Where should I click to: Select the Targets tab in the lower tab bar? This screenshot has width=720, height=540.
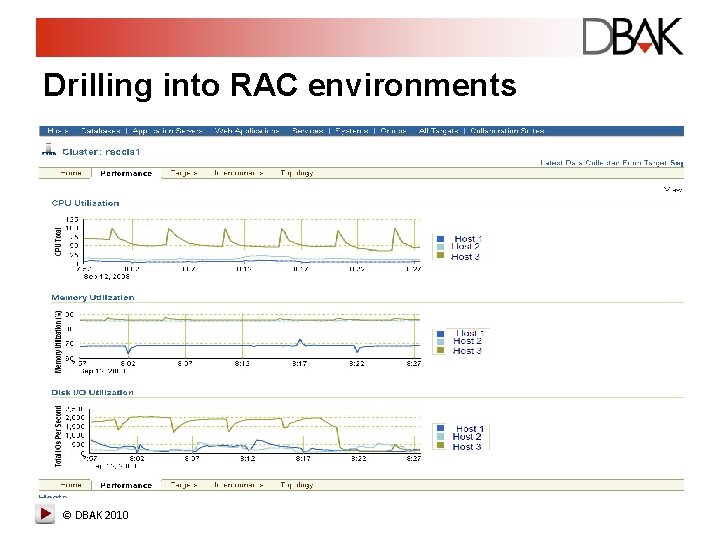point(184,485)
